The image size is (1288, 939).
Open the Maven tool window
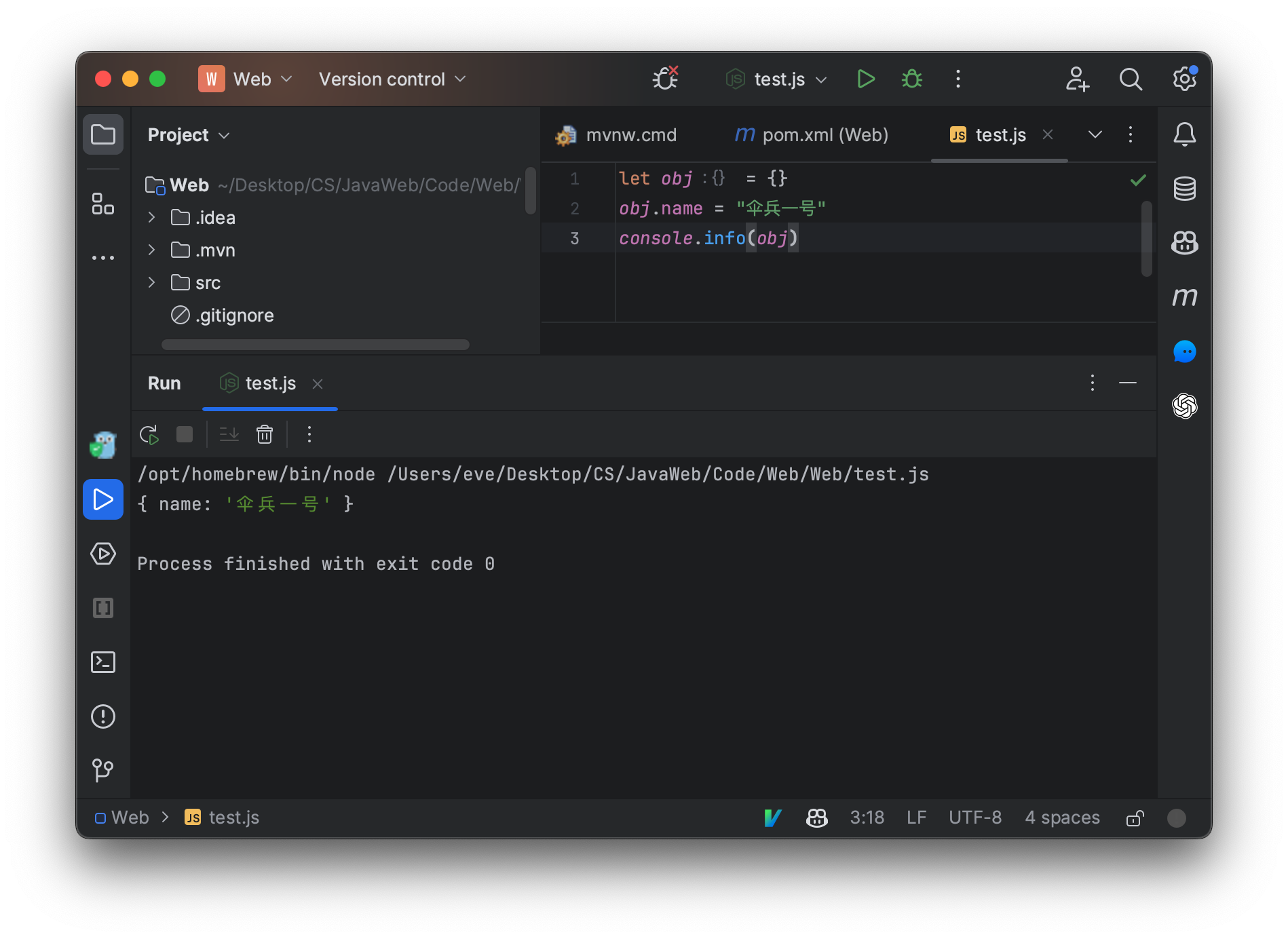(1185, 297)
